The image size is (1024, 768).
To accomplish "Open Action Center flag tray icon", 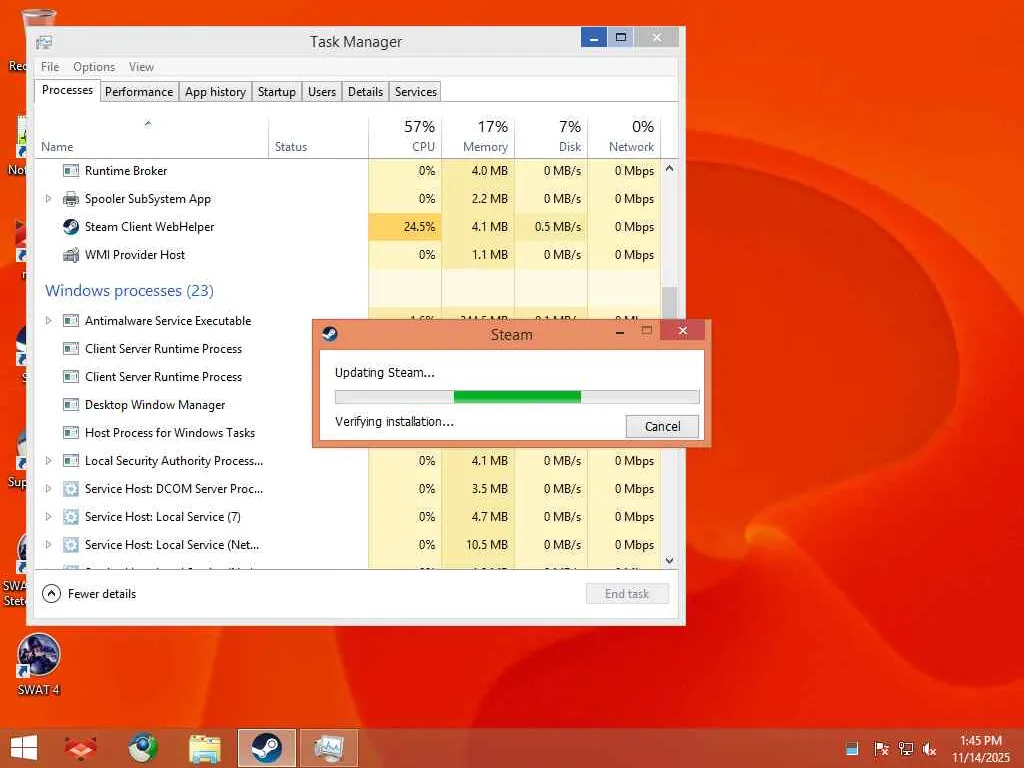I will pos(881,748).
